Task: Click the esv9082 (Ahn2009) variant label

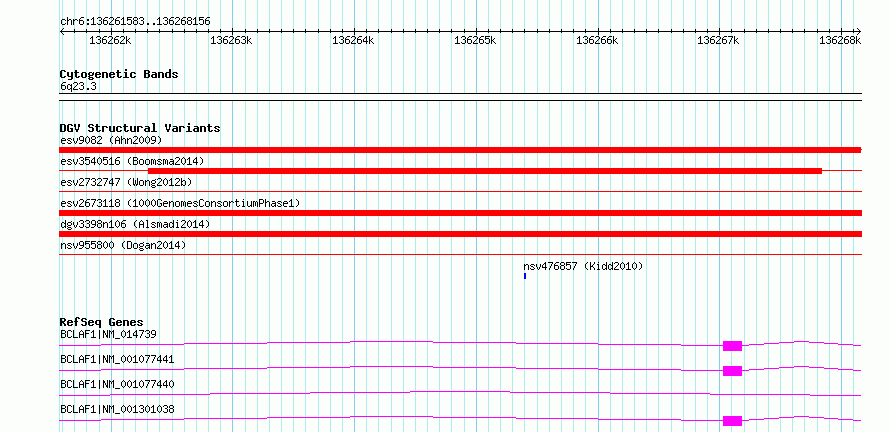Action: tap(111, 140)
